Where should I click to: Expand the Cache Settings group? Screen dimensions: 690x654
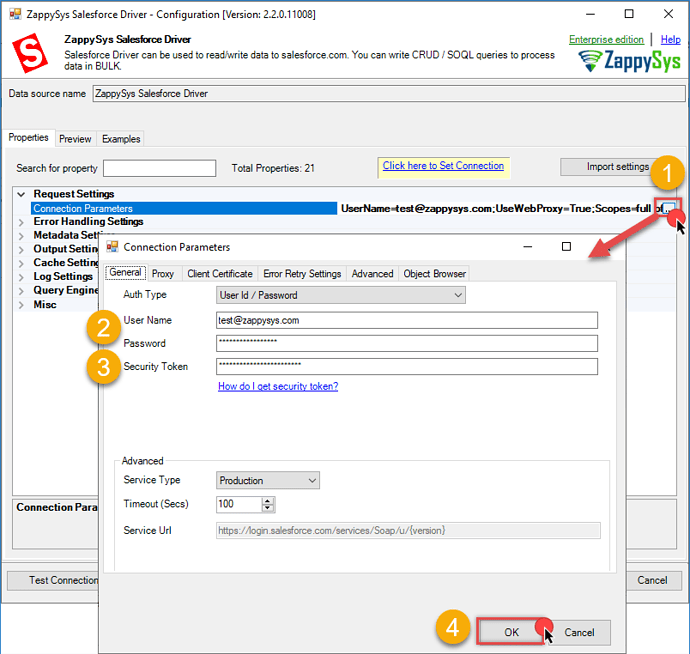[x=21, y=263]
